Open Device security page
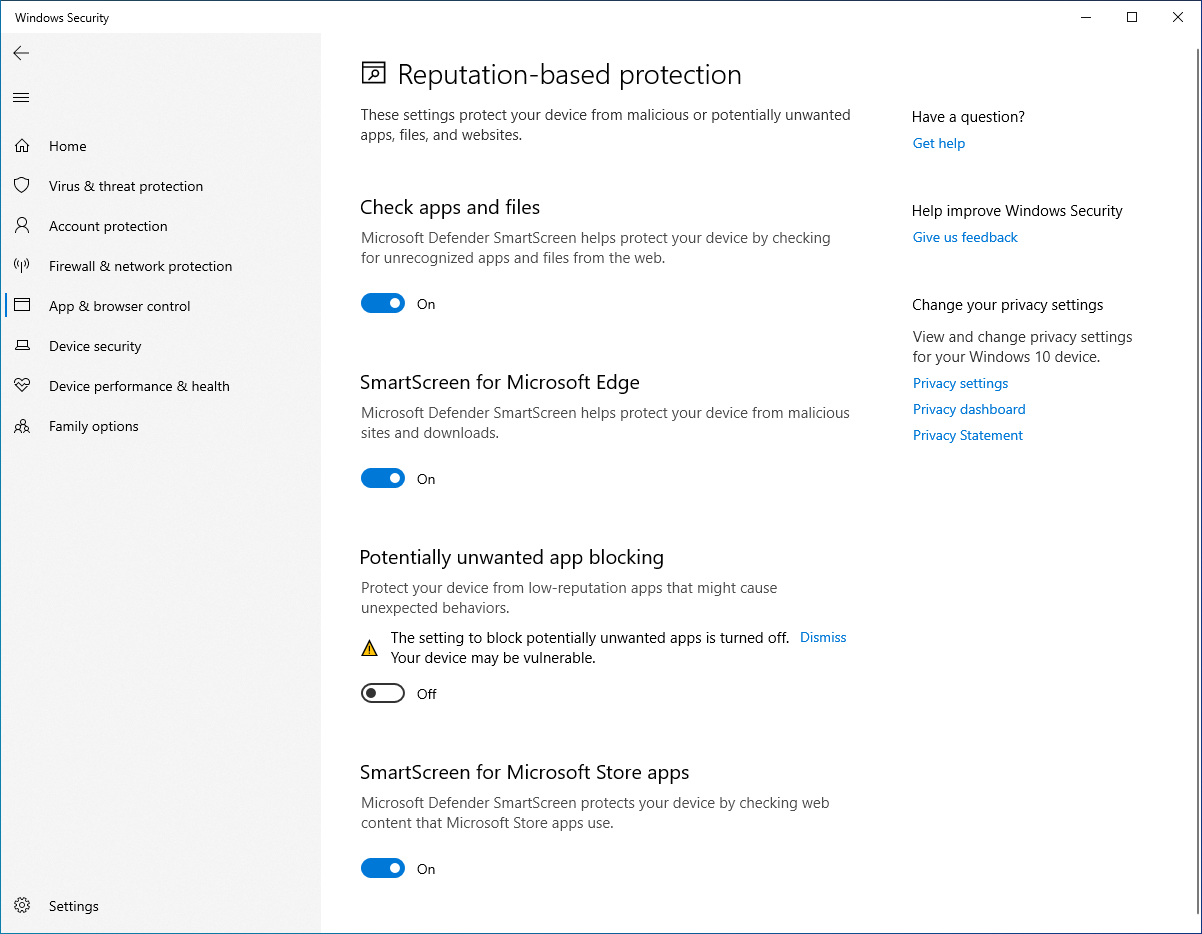1202x934 pixels. 161,346
